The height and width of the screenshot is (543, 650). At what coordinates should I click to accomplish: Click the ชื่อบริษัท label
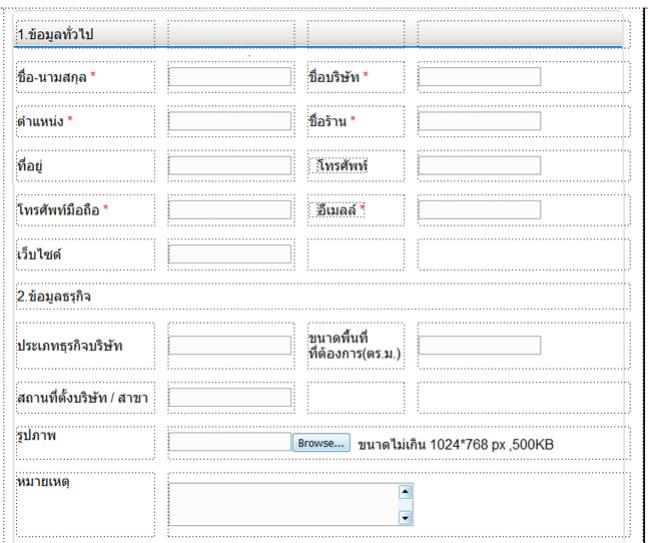(x=334, y=77)
